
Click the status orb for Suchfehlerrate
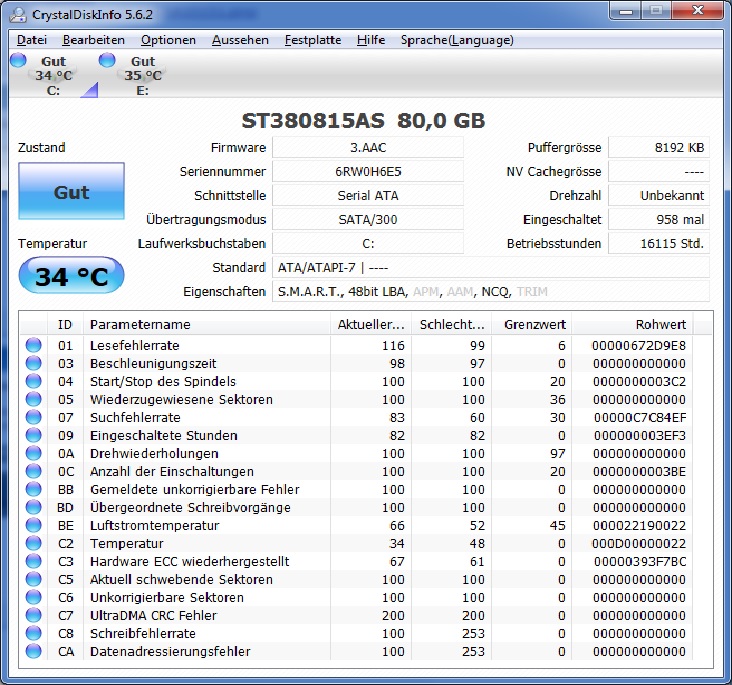[33, 417]
